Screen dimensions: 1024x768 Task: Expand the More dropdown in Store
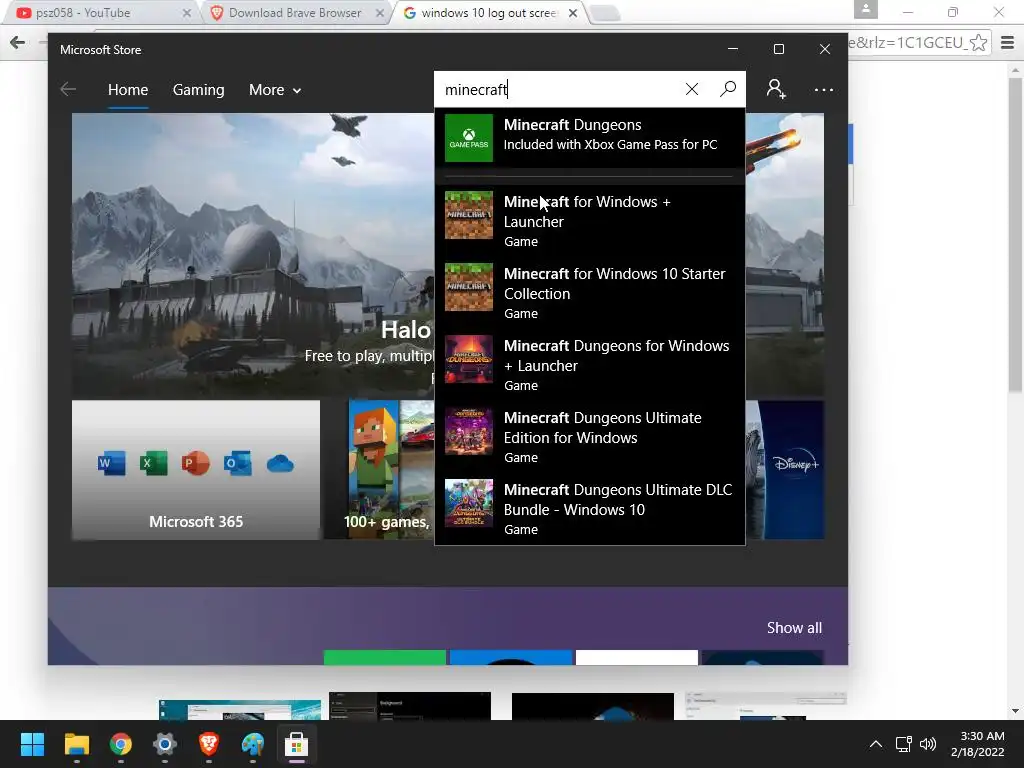pyautogui.click(x=274, y=90)
